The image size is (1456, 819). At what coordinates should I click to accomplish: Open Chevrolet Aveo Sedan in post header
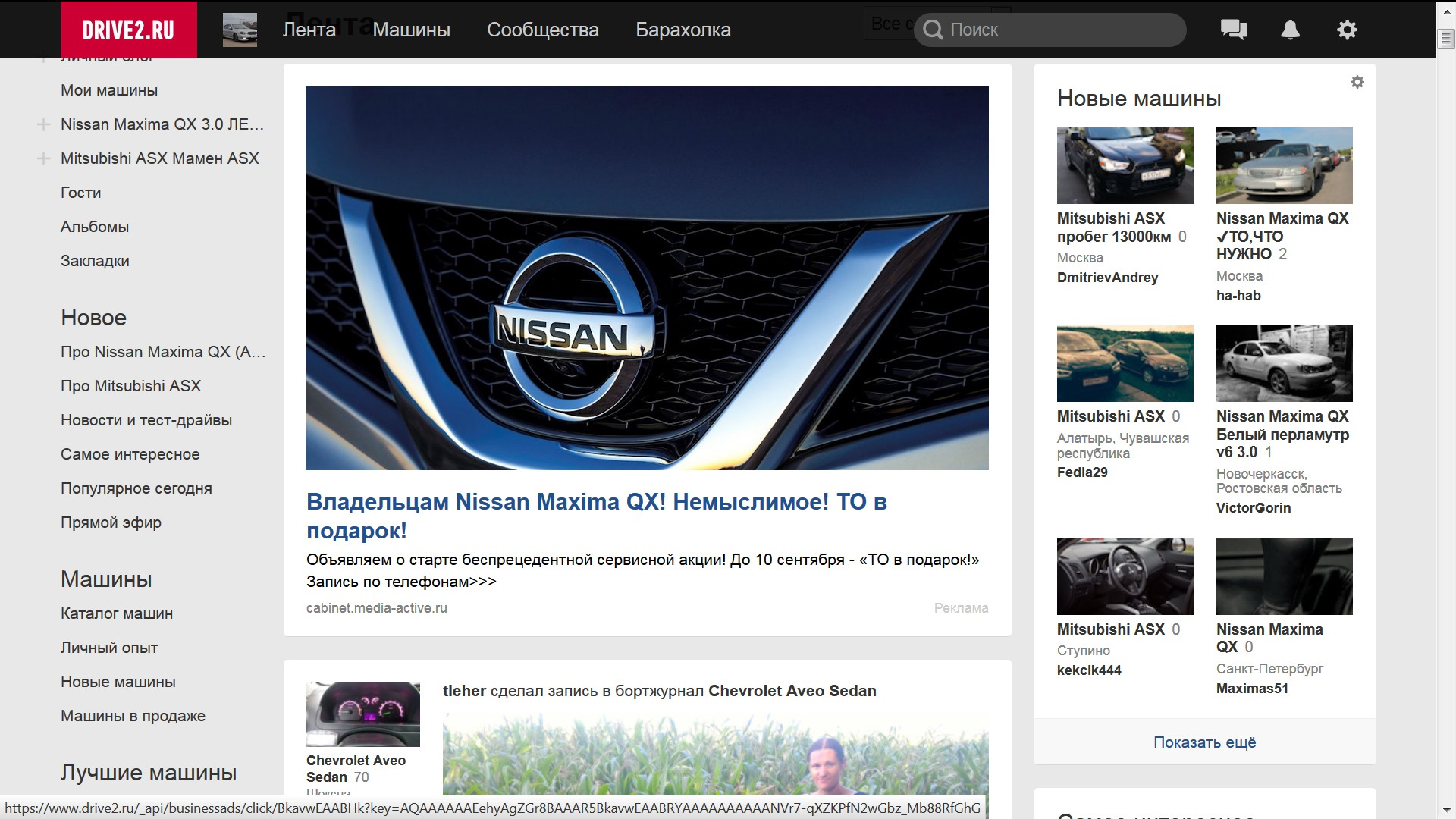point(792,691)
